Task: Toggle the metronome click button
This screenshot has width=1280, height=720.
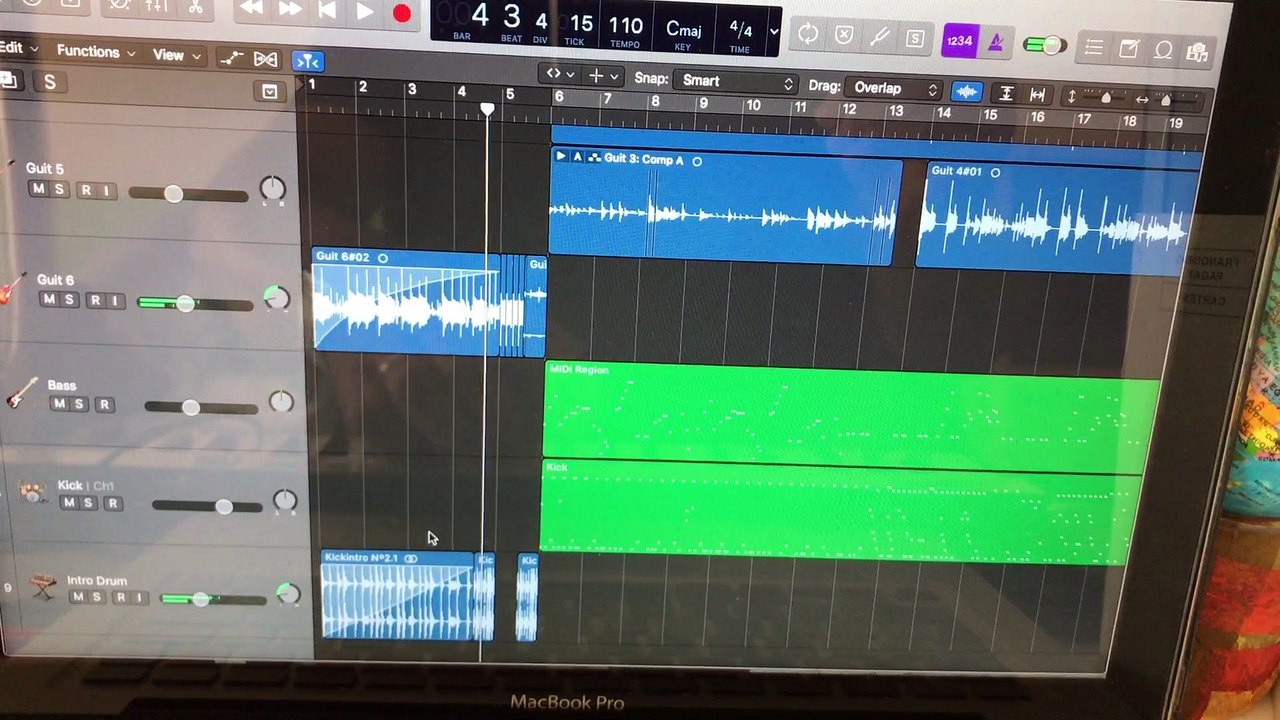Action: click(996, 43)
